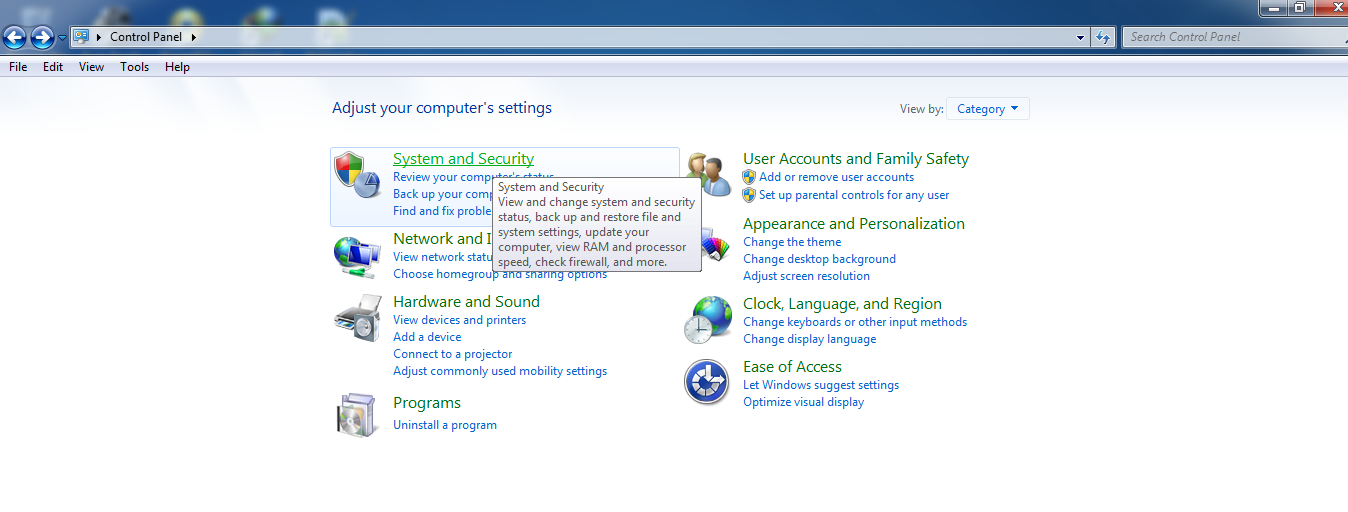The image size is (1348, 512).
Task: Click the Control Panel icon in address bar
Action: [x=81, y=37]
